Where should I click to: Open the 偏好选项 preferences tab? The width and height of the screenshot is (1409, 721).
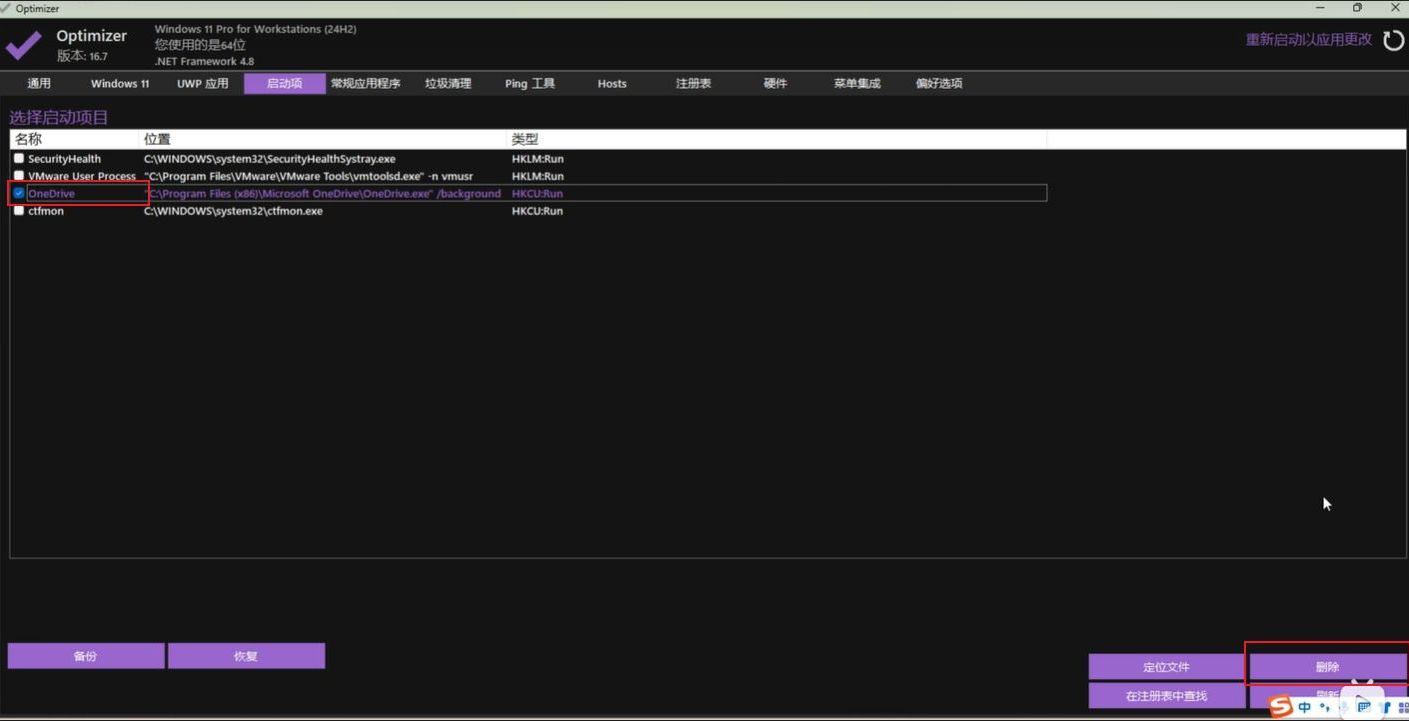[x=938, y=84]
